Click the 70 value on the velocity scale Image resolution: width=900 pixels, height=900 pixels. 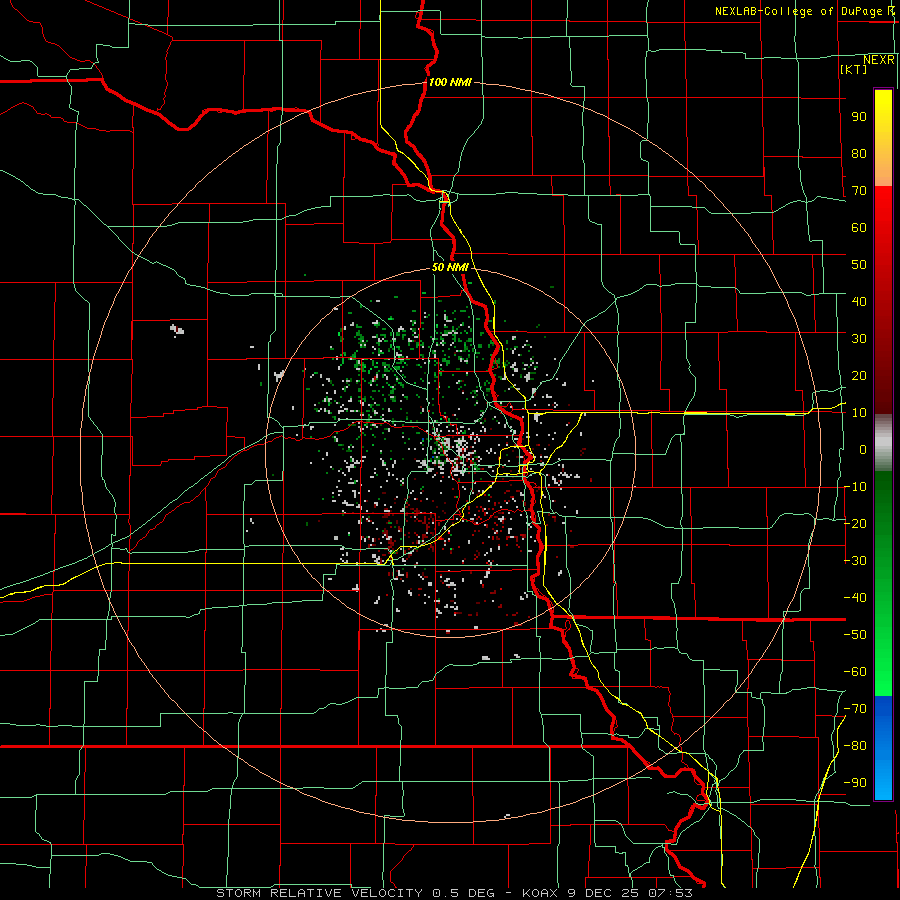(x=859, y=191)
